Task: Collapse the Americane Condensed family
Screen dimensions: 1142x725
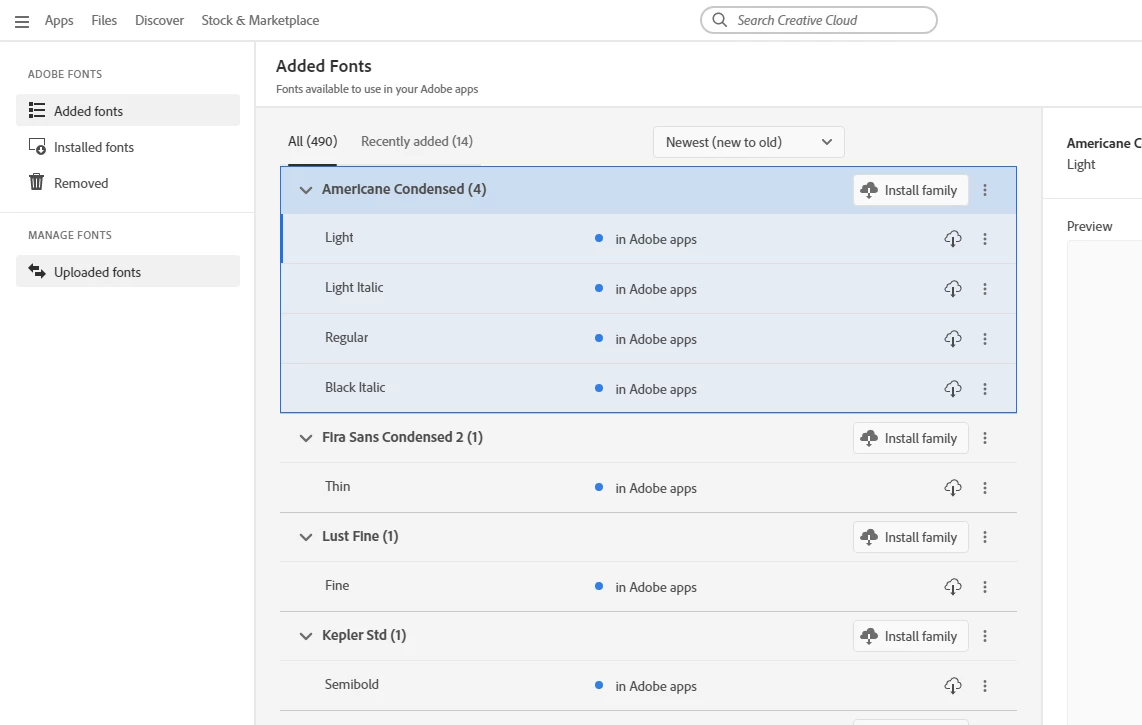Action: pyautogui.click(x=306, y=190)
